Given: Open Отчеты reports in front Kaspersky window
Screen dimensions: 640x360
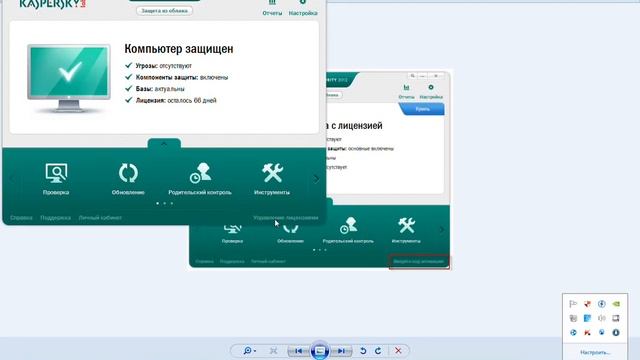Looking at the screenshot, I should pyautogui.click(x=272, y=8).
